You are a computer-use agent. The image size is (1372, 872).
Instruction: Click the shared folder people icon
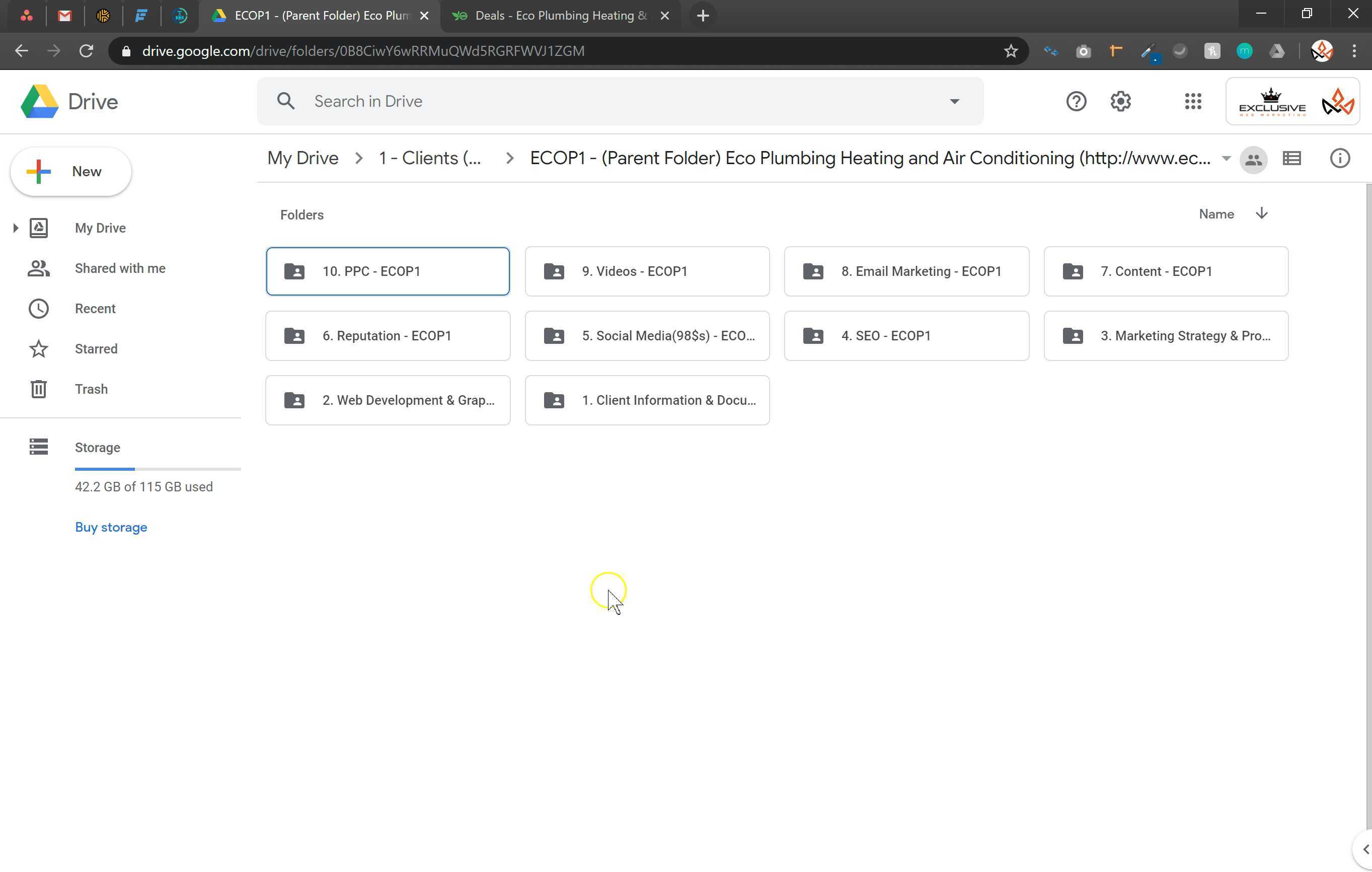(1253, 160)
